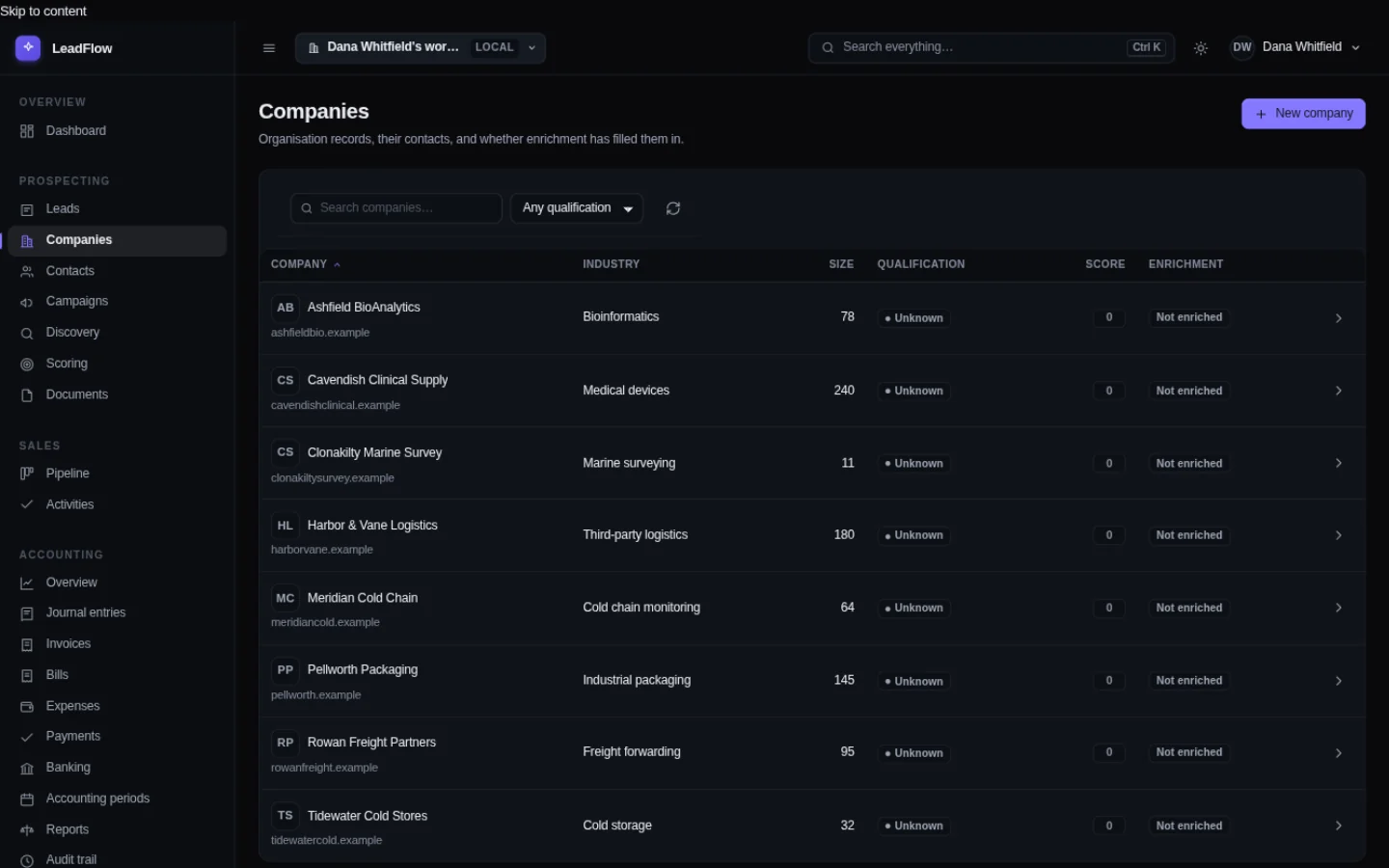
Task: Open Dashboard from sidebar
Action: click(x=118, y=131)
